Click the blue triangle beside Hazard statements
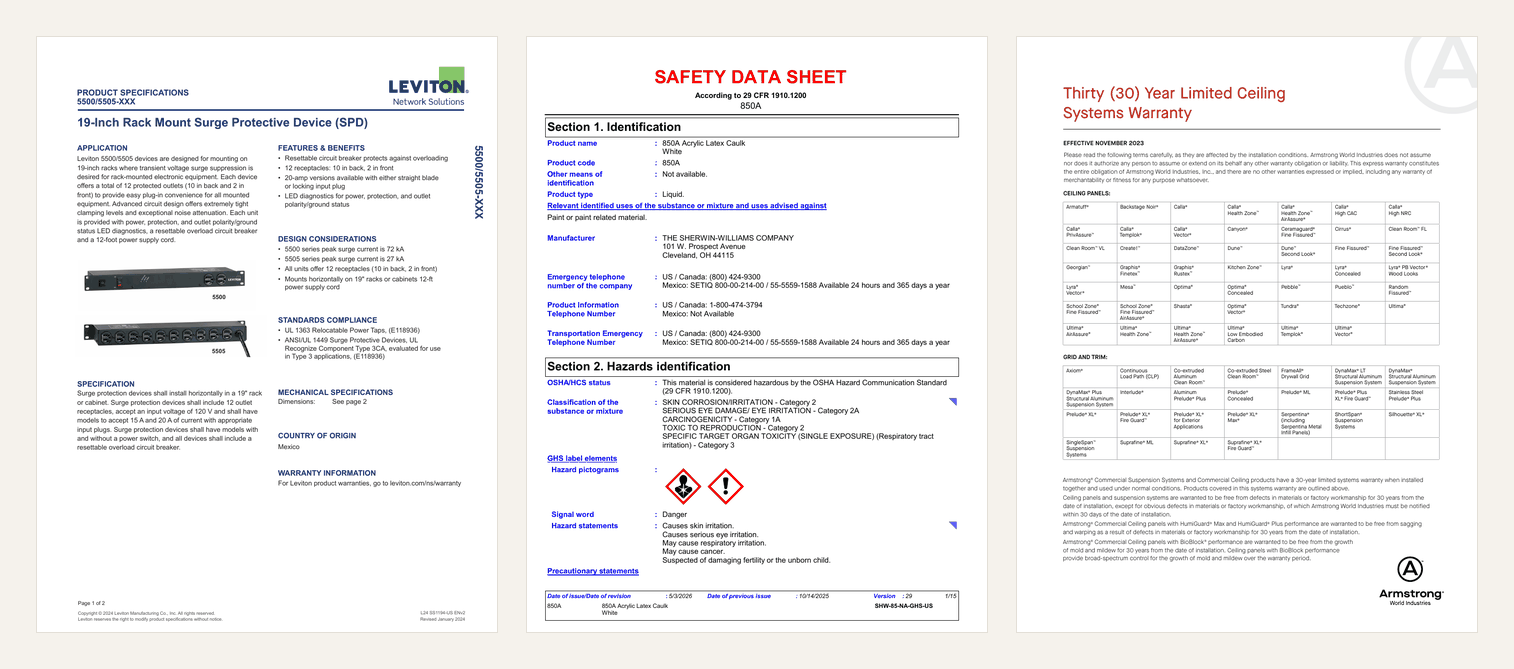 tap(953, 525)
